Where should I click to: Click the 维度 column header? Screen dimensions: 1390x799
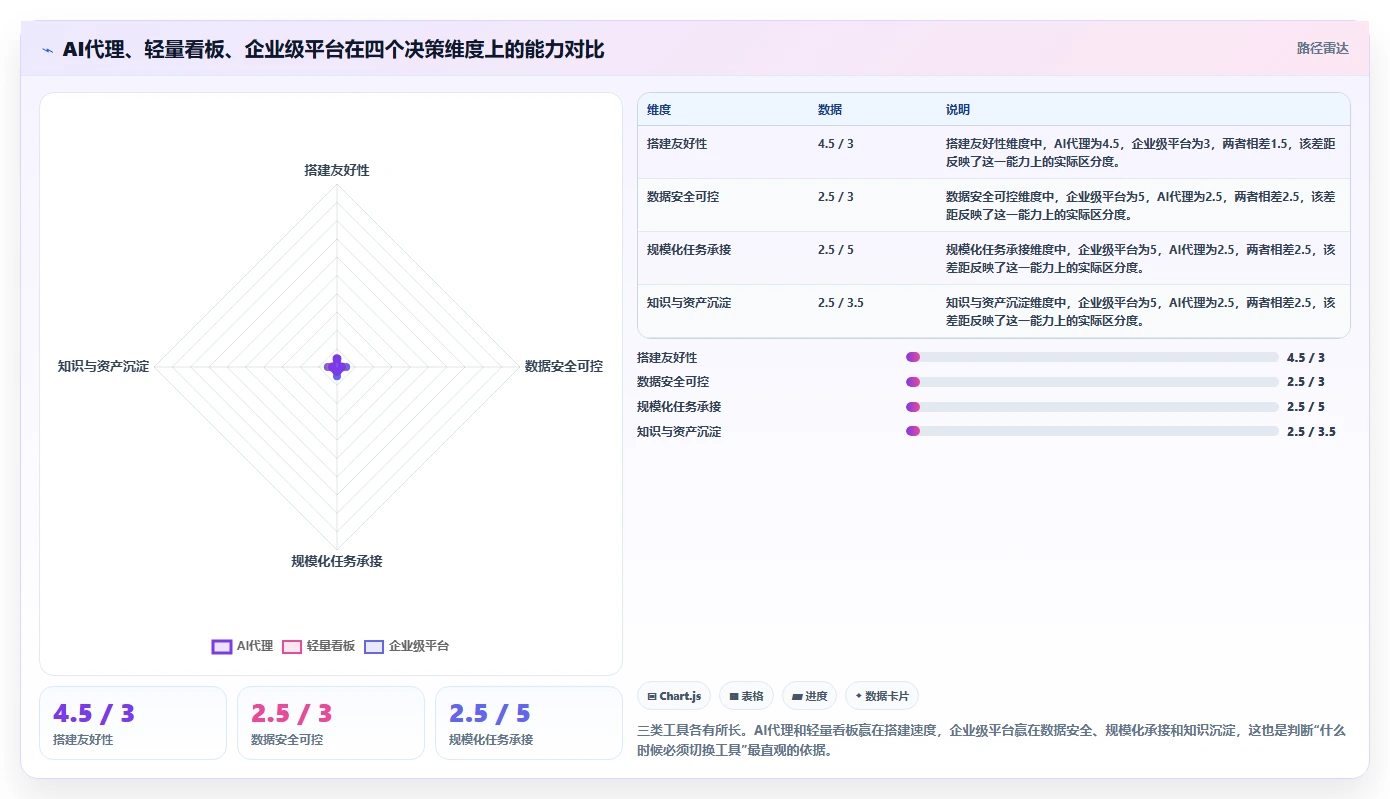pyautogui.click(x=659, y=110)
